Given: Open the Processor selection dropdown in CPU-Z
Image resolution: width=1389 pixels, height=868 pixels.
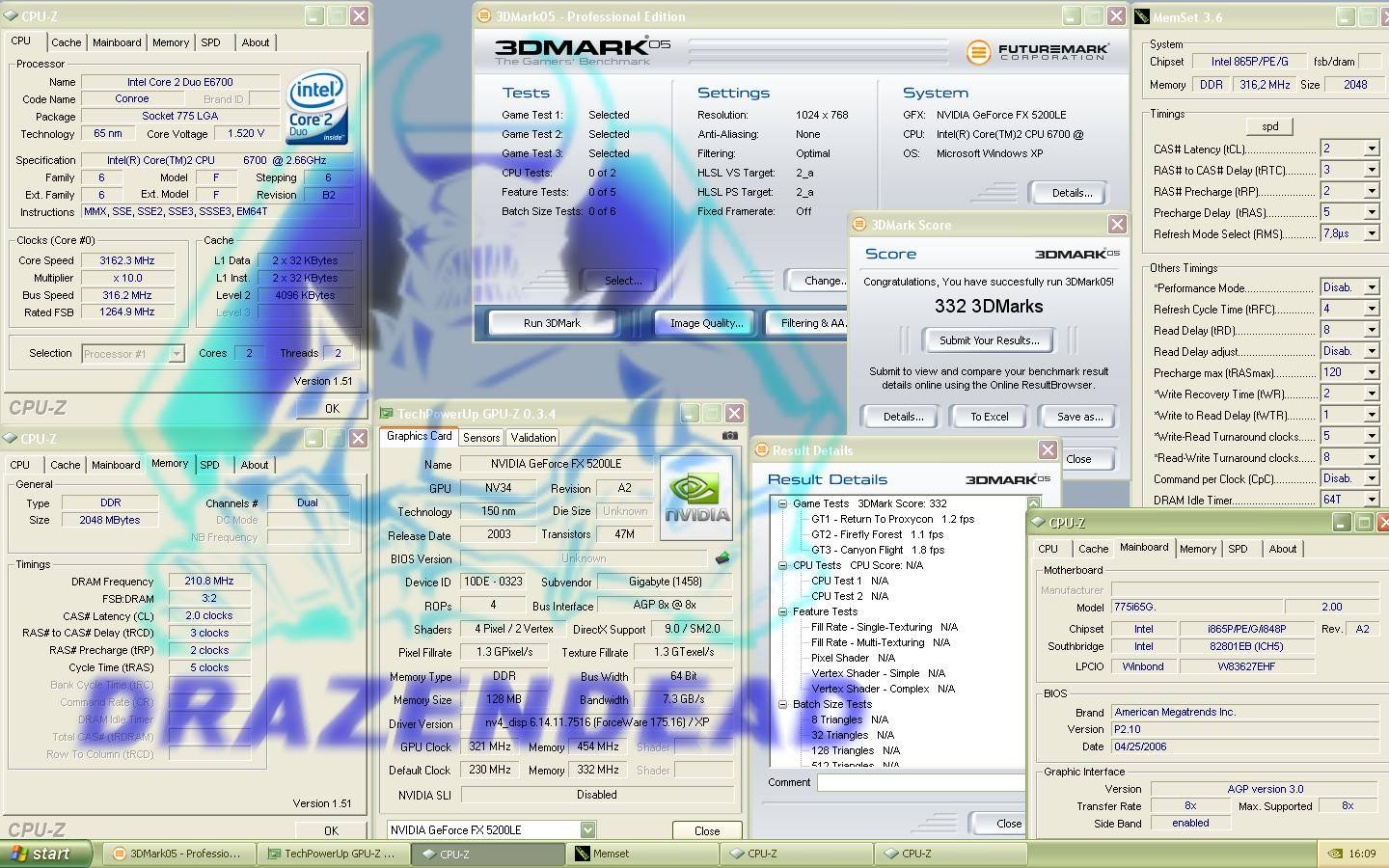Looking at the screenshot, I should click(176, 354).
